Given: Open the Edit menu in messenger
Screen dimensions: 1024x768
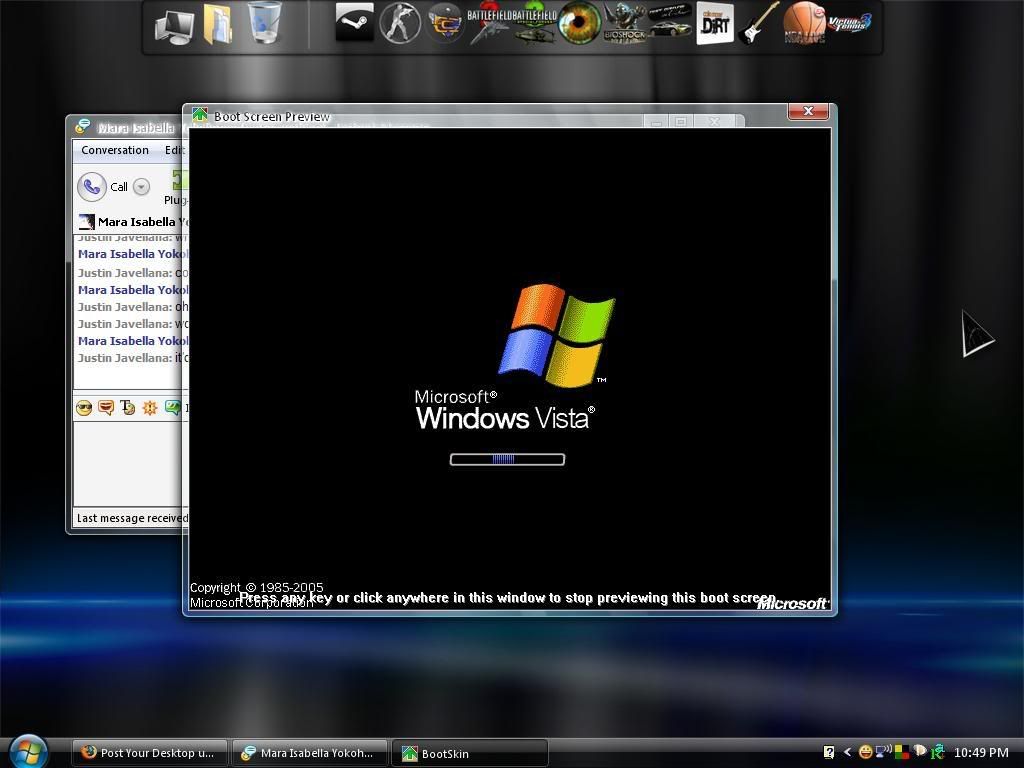Looking at the screenshot, I should (x=174, y=150).
